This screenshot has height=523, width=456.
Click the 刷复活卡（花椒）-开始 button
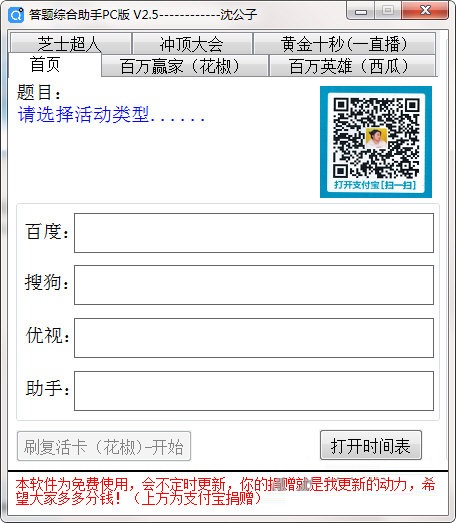(x=104, y=446)
